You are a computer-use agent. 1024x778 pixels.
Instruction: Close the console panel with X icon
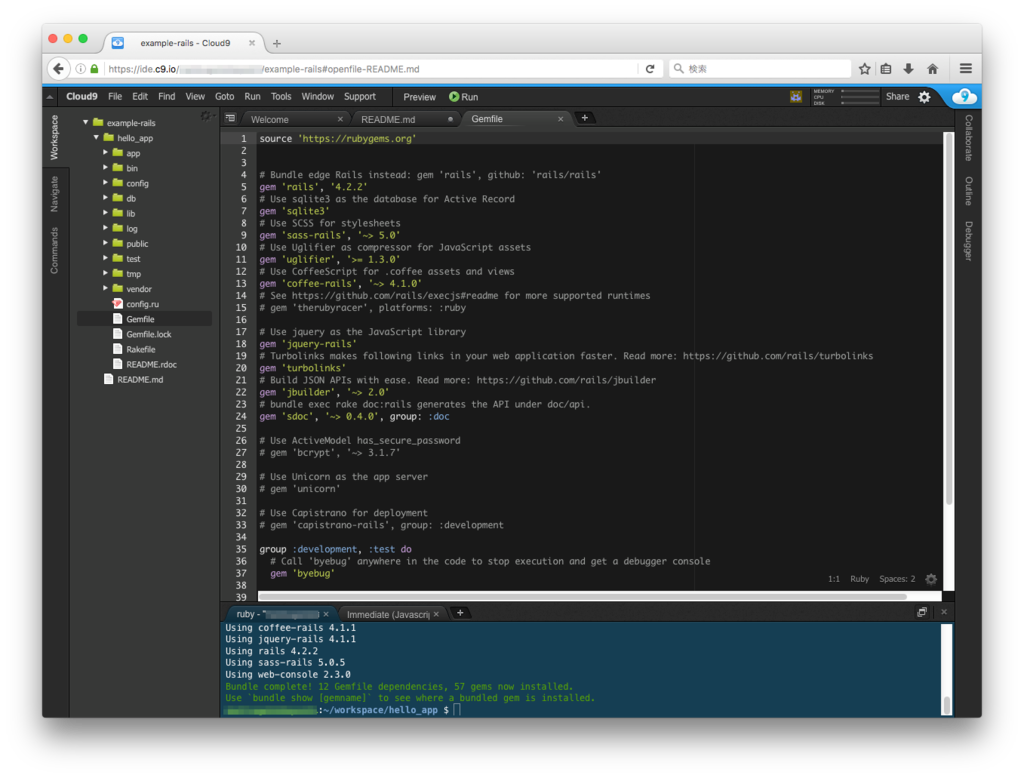click(944, 612)
